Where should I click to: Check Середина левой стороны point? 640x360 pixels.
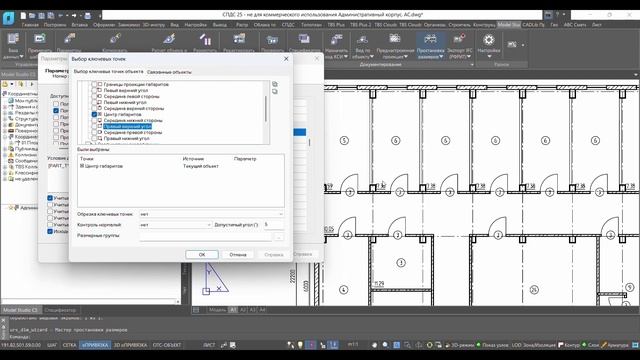pyautogui.click(x=94, y=96)
